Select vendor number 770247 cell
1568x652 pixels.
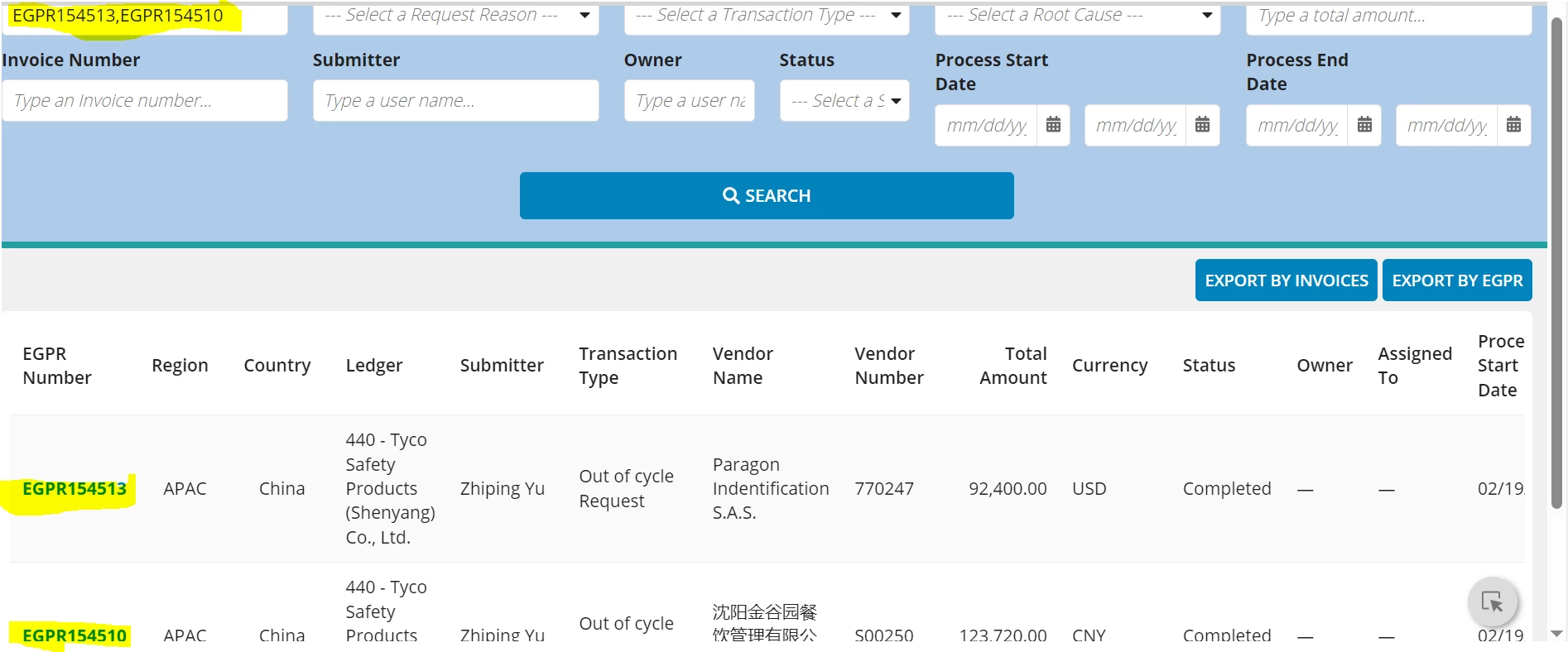pyautogui.click(x=884, y=489)
